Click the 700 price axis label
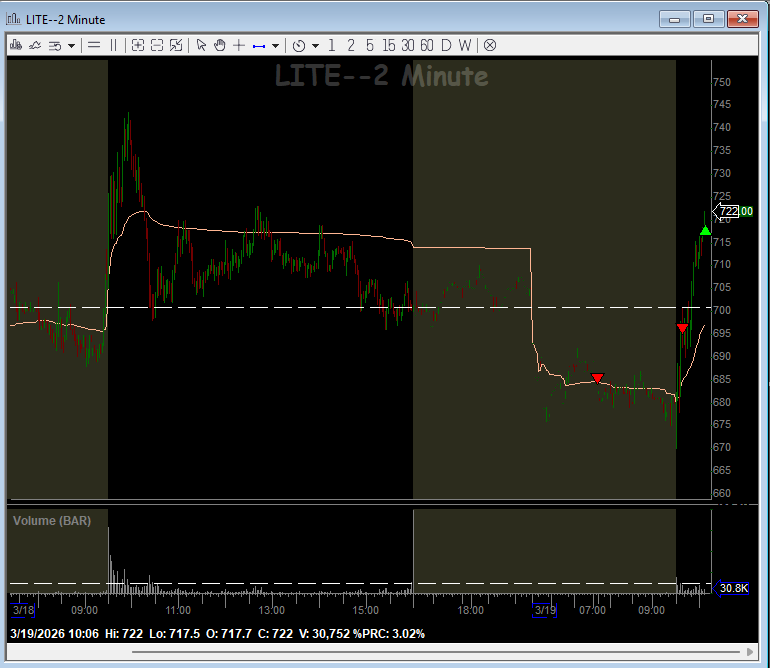Viewport: 770px width, 668px height. [x=722, y=310]
